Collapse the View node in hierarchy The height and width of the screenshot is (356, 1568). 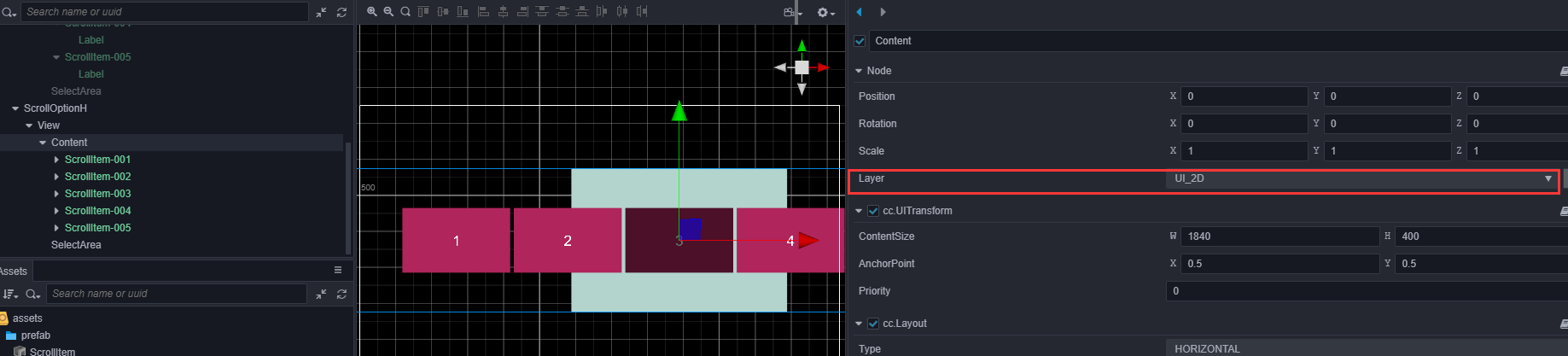[29, 125]
